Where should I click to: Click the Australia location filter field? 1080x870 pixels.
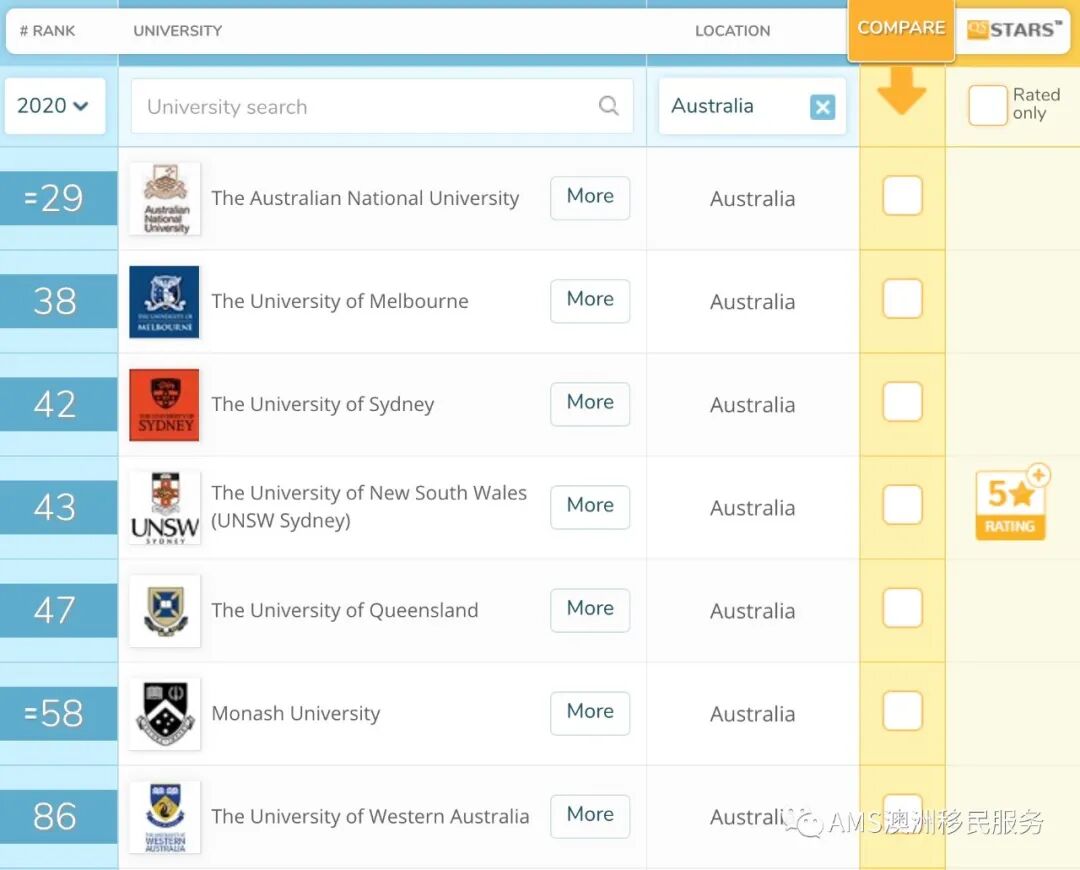pos(752,106)
